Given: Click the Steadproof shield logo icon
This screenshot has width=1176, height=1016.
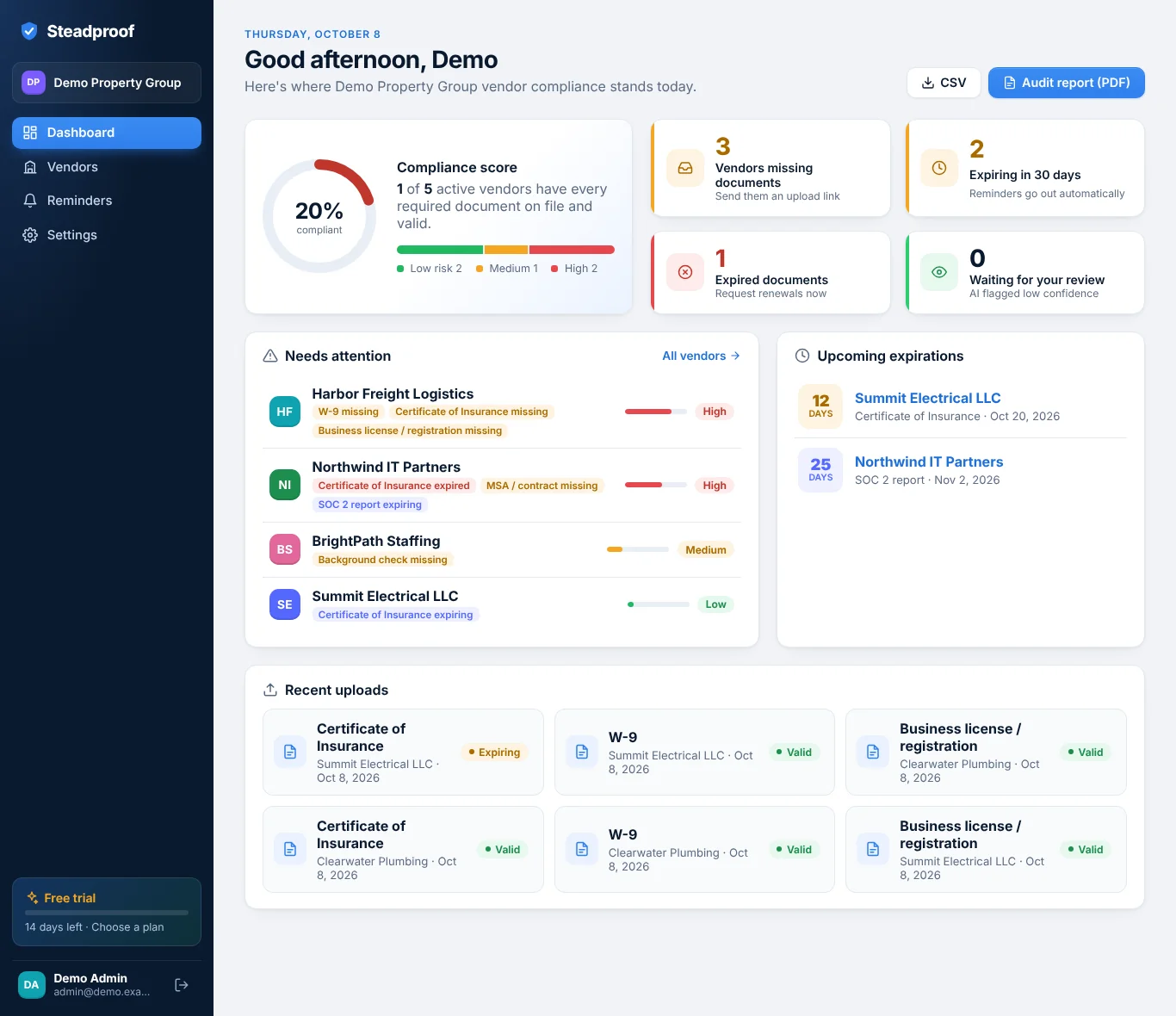Looking at the screenshot, I should pos(29,31).
